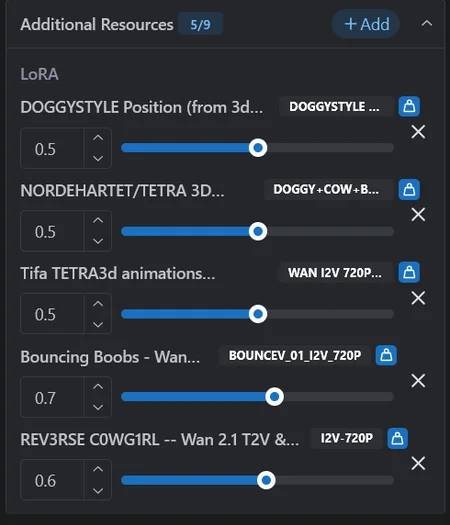Viewport: 450px width, 525px height.
Task: Click the shop bag icon beside WAN I2V 720P
Action: click(409, 272)
